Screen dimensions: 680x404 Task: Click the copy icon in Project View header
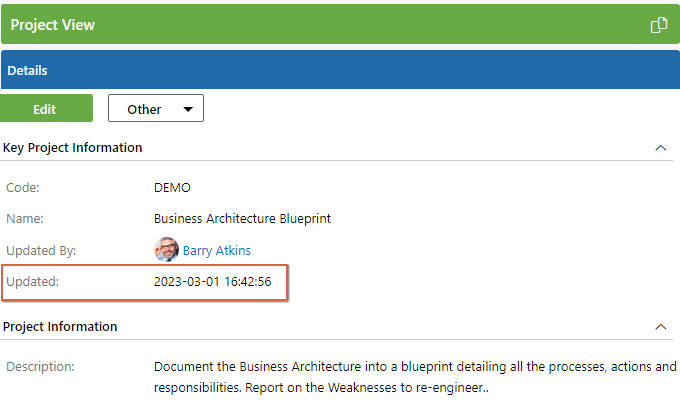[x=659, y=25]
